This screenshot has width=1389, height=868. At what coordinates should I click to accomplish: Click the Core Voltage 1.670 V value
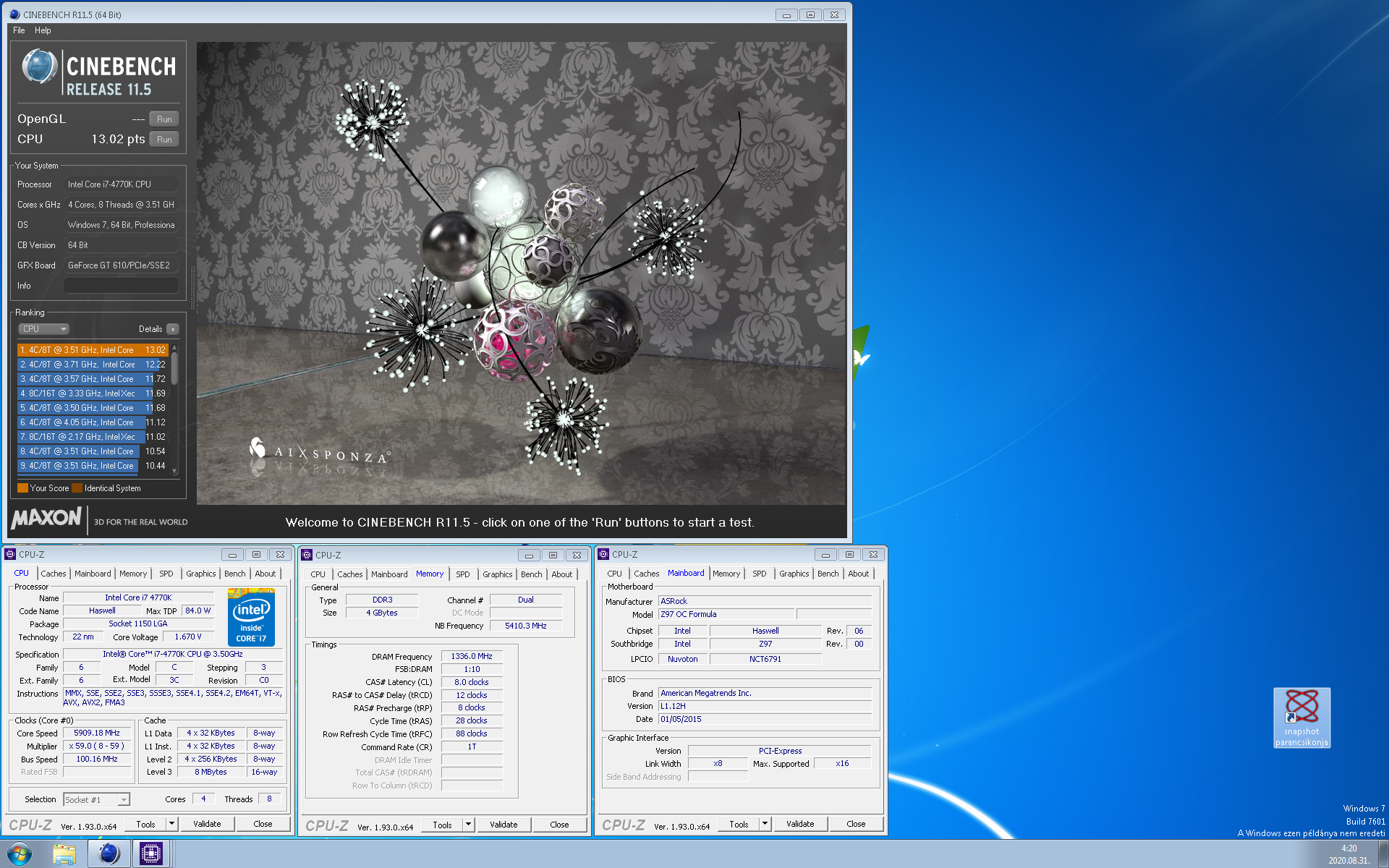(188, 637)
